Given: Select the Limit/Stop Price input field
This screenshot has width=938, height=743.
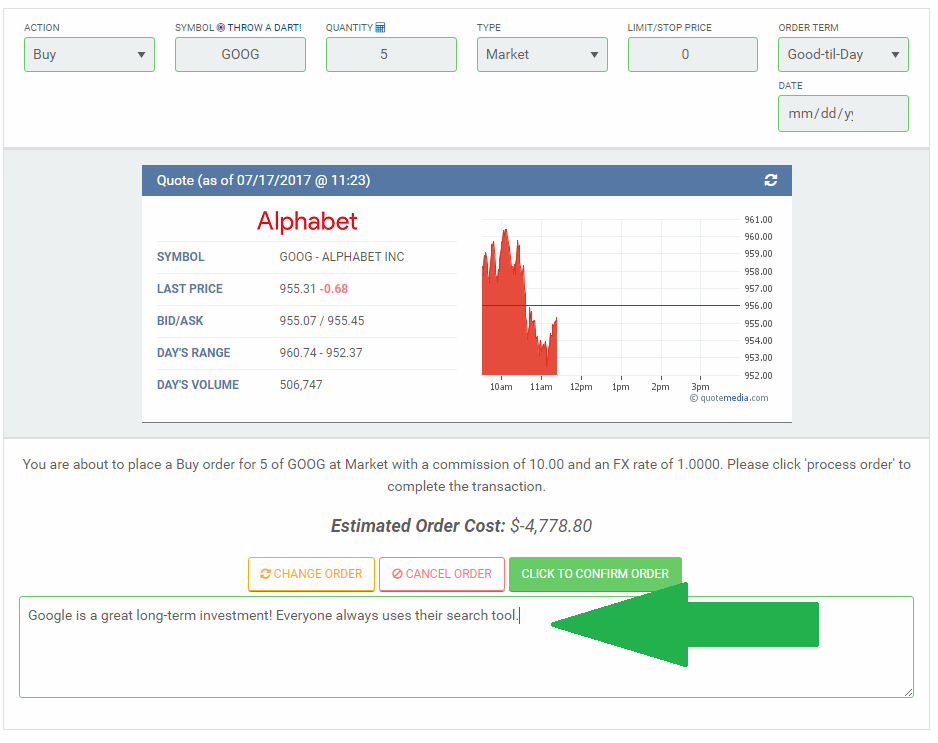Looking at the screenshot, I should pos(692,54).
